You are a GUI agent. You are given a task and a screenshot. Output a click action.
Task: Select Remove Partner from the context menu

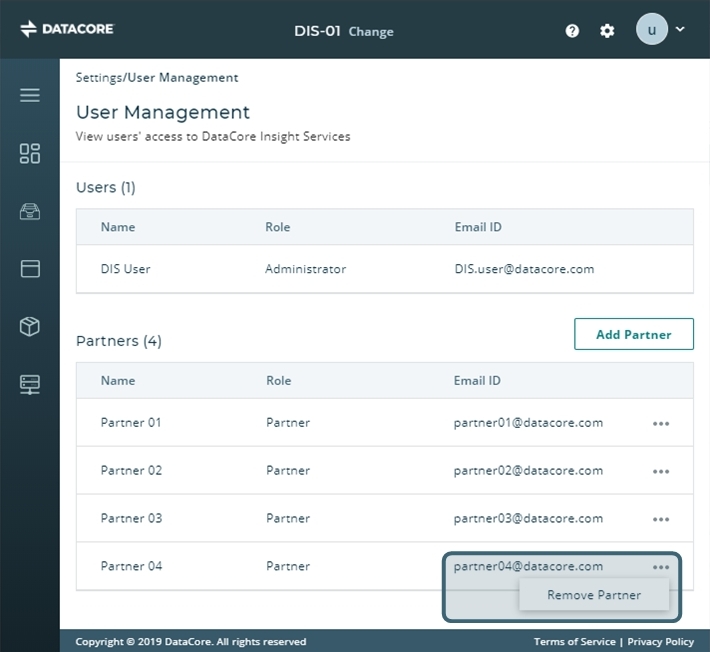click(x=594, y=595)
